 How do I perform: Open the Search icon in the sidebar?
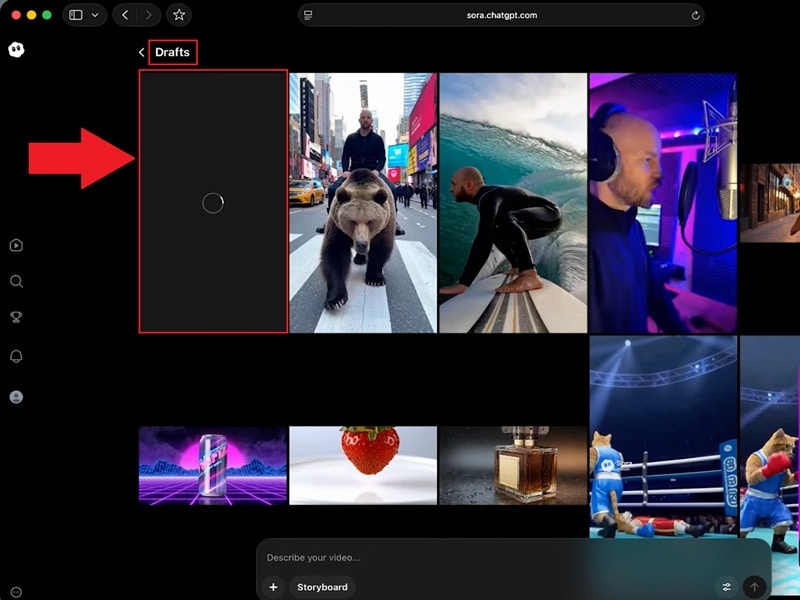tap(16, 281)
